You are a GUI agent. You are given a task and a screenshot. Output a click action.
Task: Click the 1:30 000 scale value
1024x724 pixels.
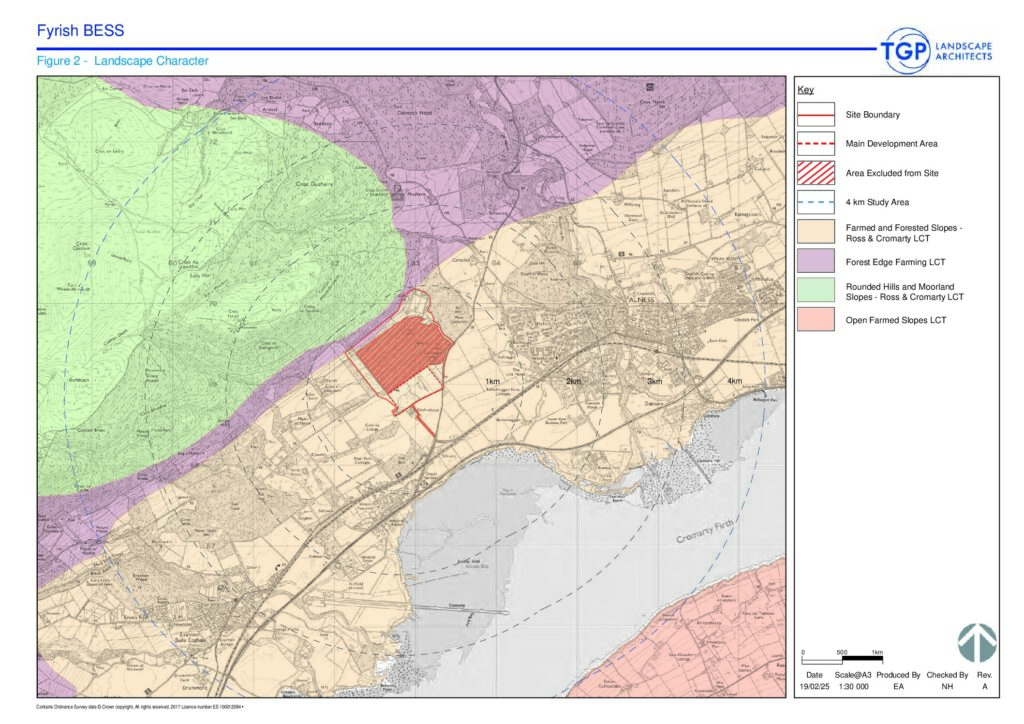tap(852, 687)
